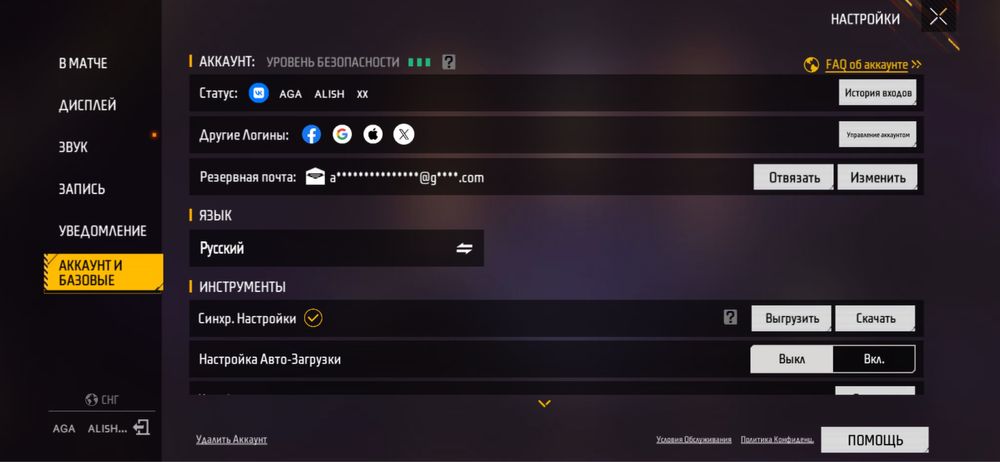Link account via X (Twitter) icon
Image resolution: width=1000 pixels, height=462 pixels.
404,135
